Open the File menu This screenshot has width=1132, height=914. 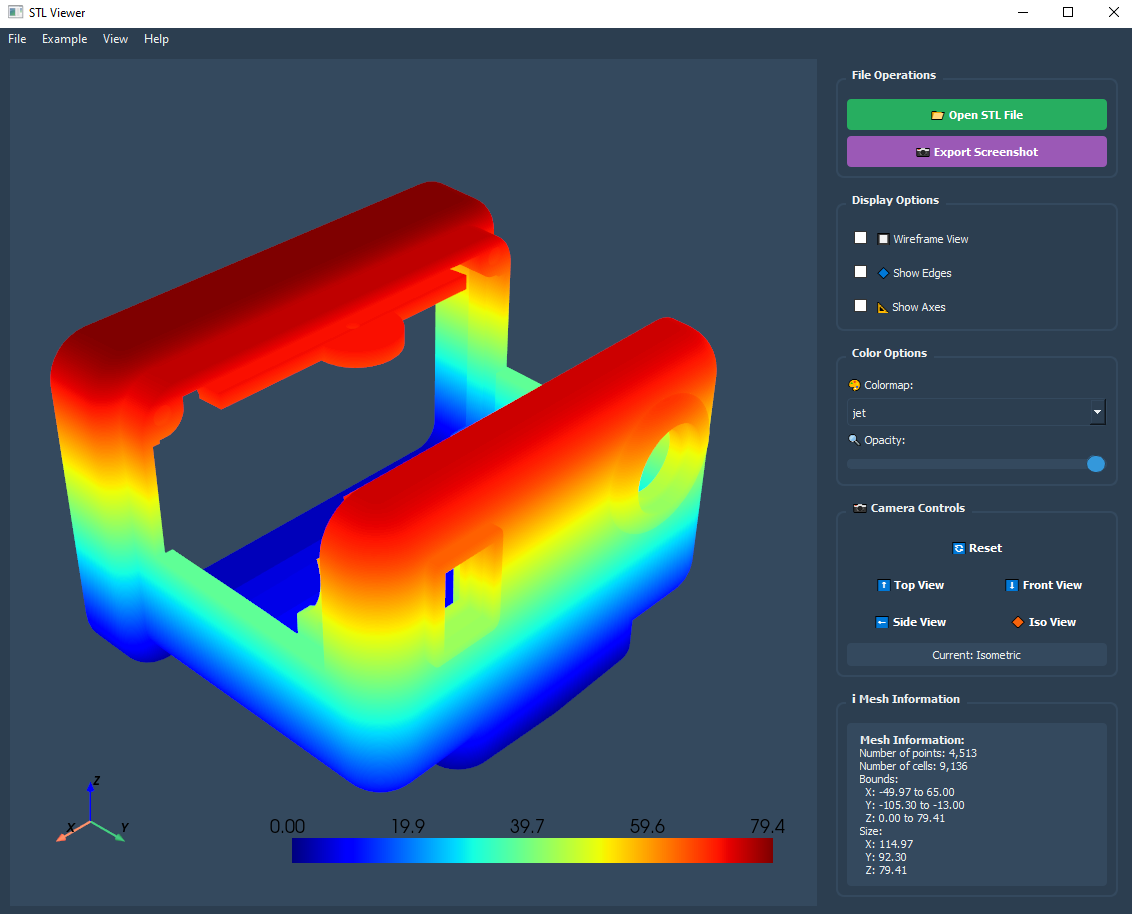click(x=17, y=39)
